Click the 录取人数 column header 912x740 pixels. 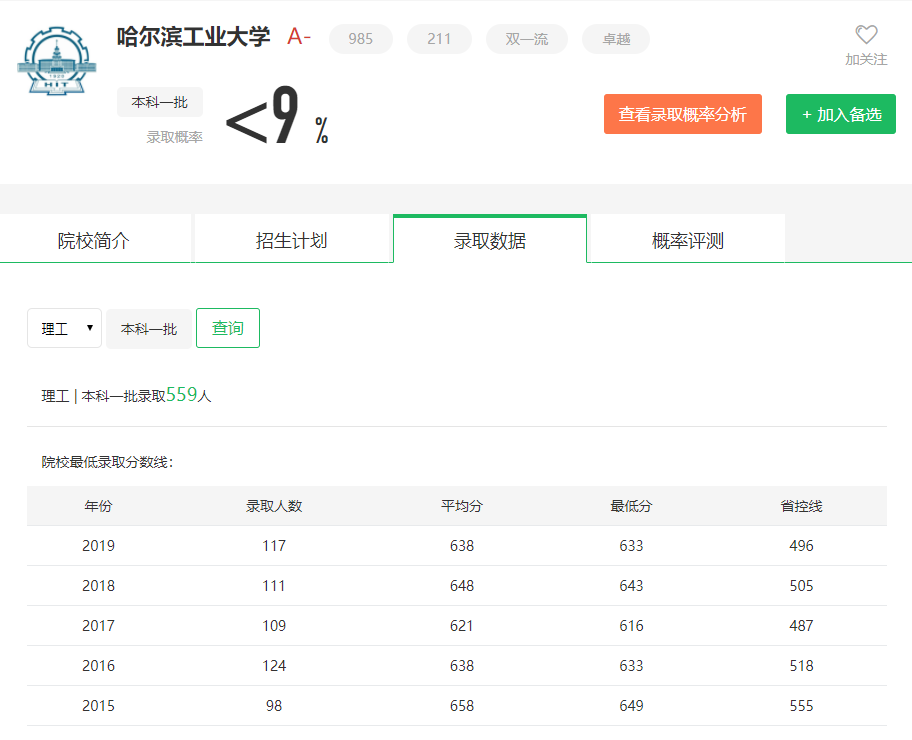[x=274, y=506]
